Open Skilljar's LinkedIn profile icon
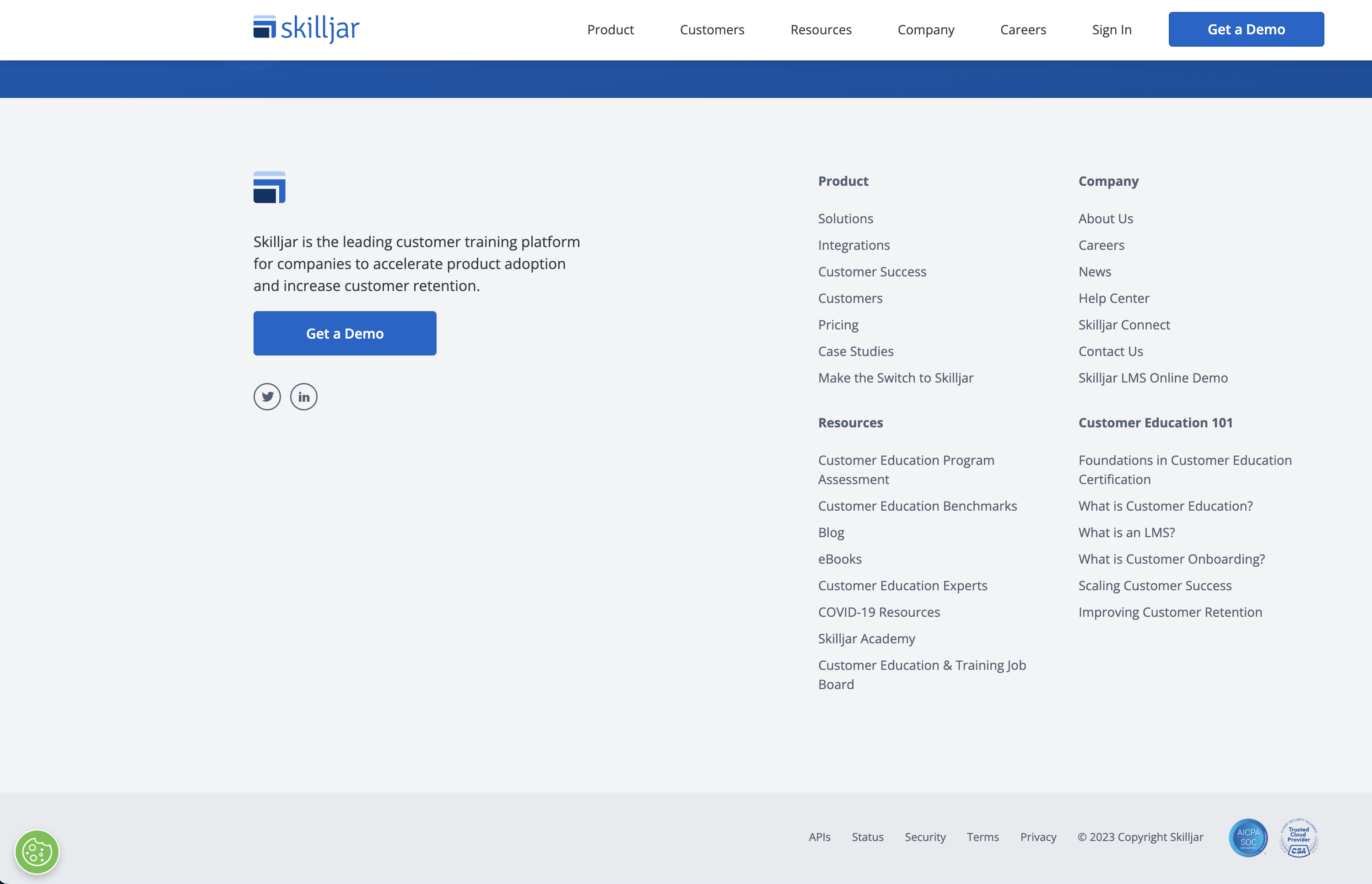This screenshot has width=1372, height=884. [304, 397]
